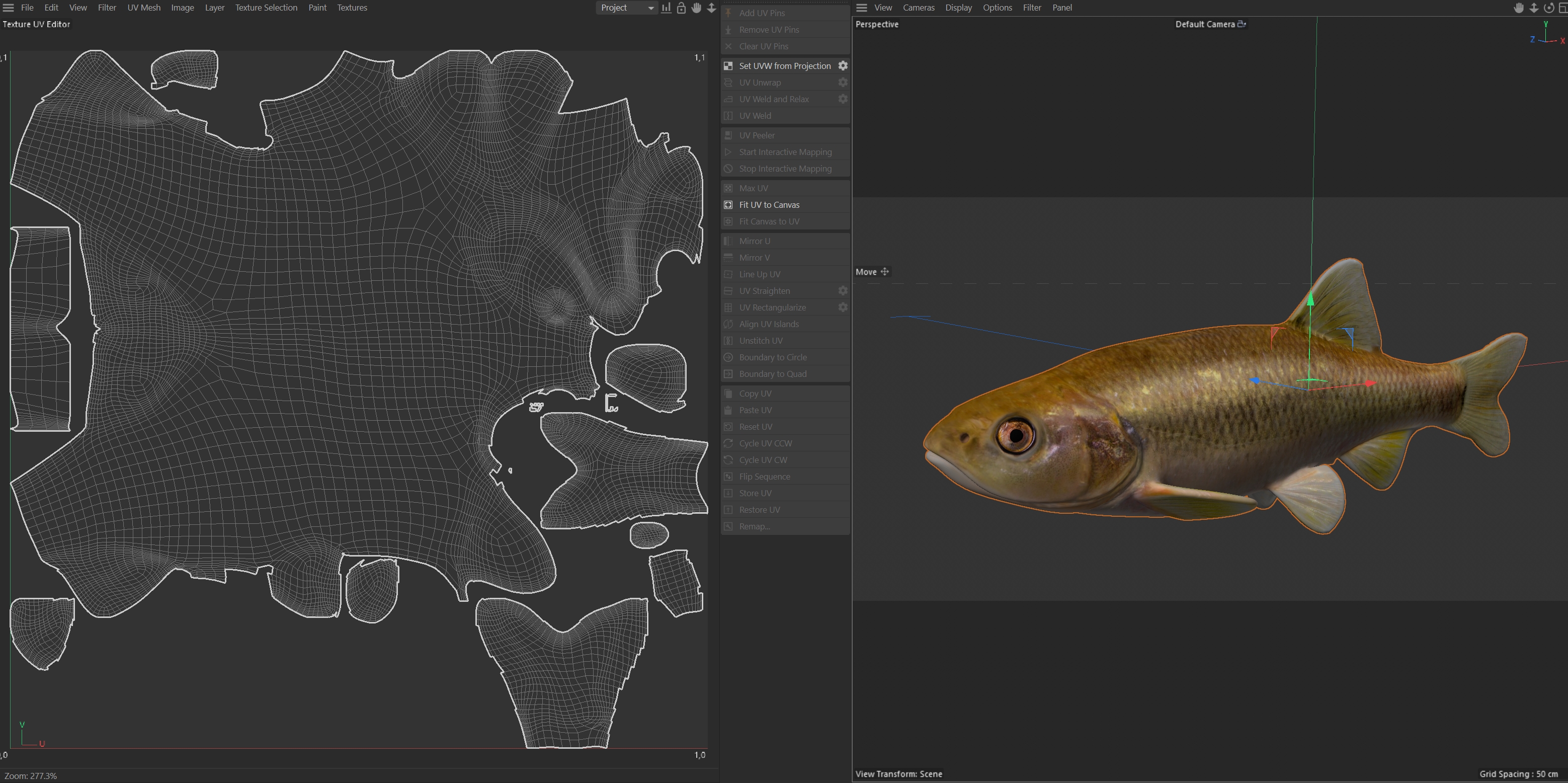Click the Move tool crosshair icon in viewport
This screenshot has height=783, width=1568.
pos(884,272)
